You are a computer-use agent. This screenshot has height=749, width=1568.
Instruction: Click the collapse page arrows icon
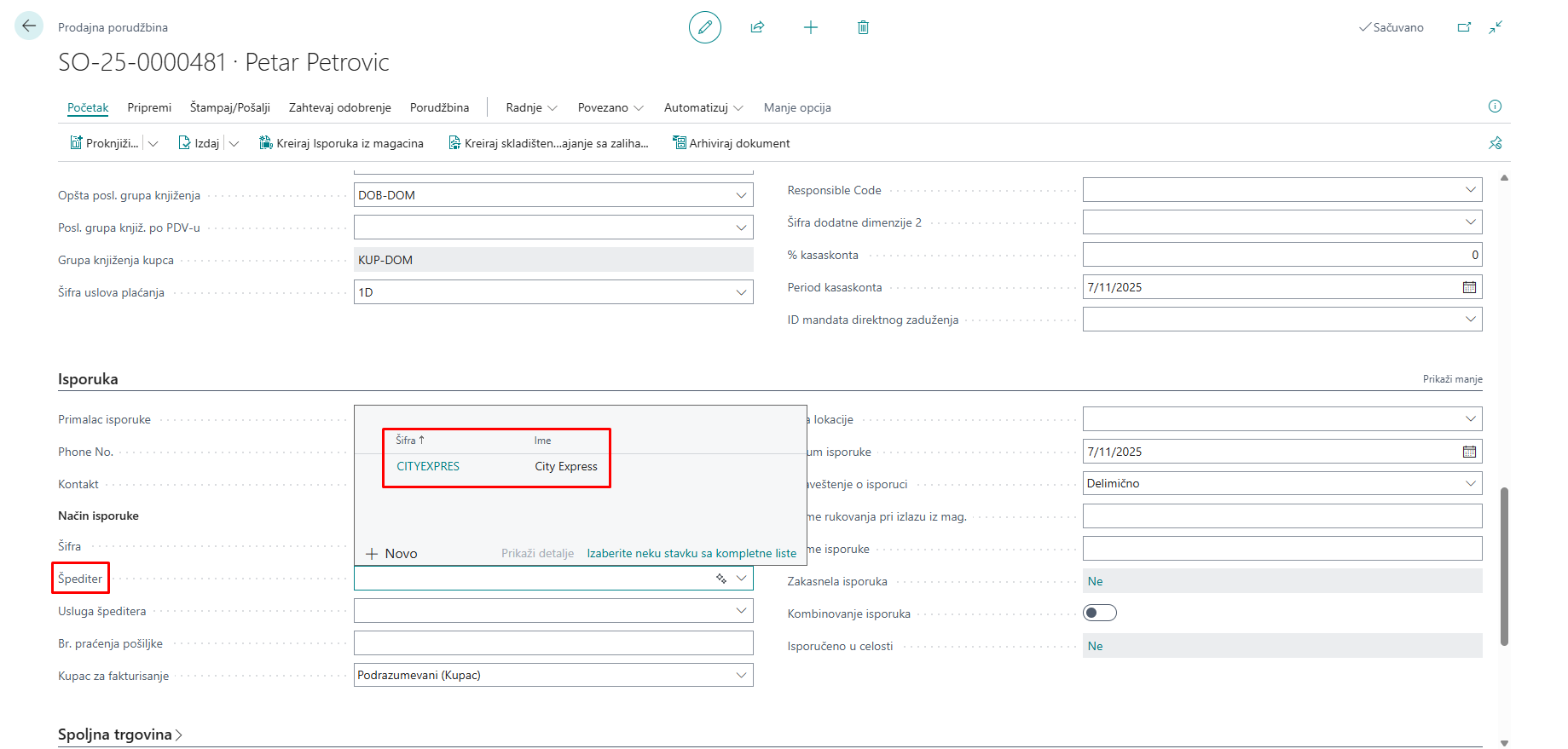[x=1496, y=27]
